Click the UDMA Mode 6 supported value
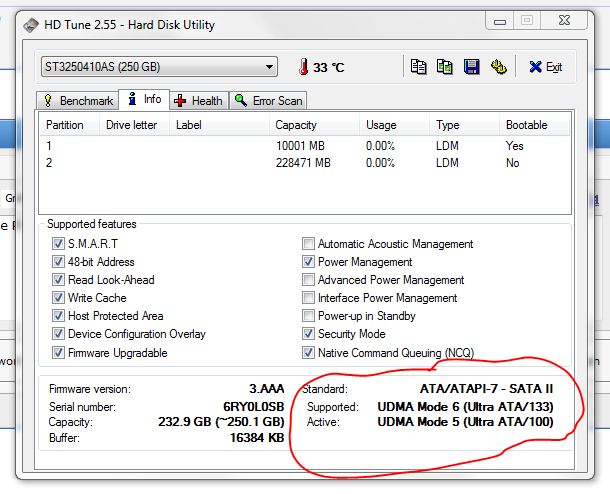Image resolution: width=610 pixels, height=494 pixels. pos(465,406)
